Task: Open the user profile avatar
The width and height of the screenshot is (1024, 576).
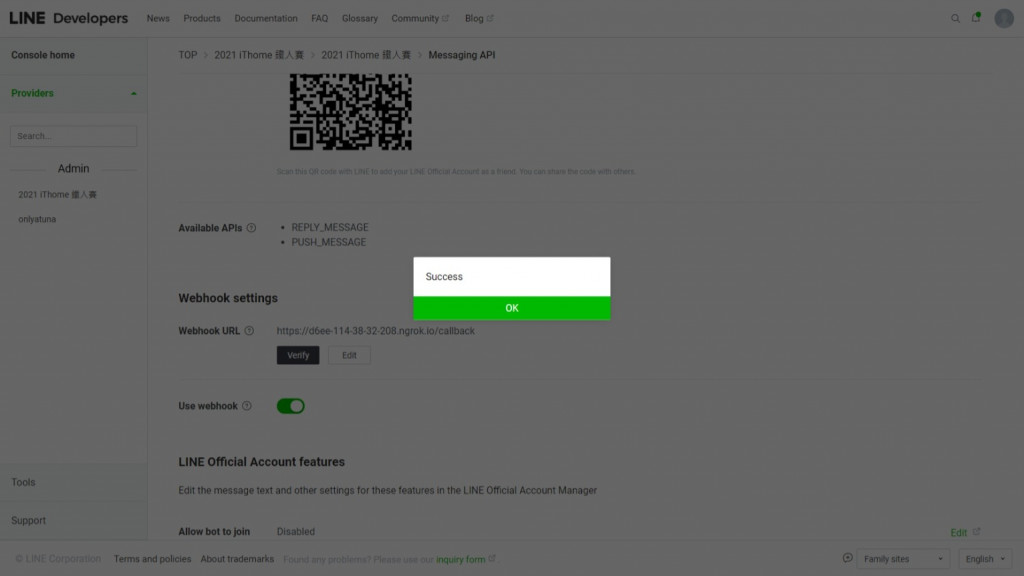Action: tap(1004, 18)
